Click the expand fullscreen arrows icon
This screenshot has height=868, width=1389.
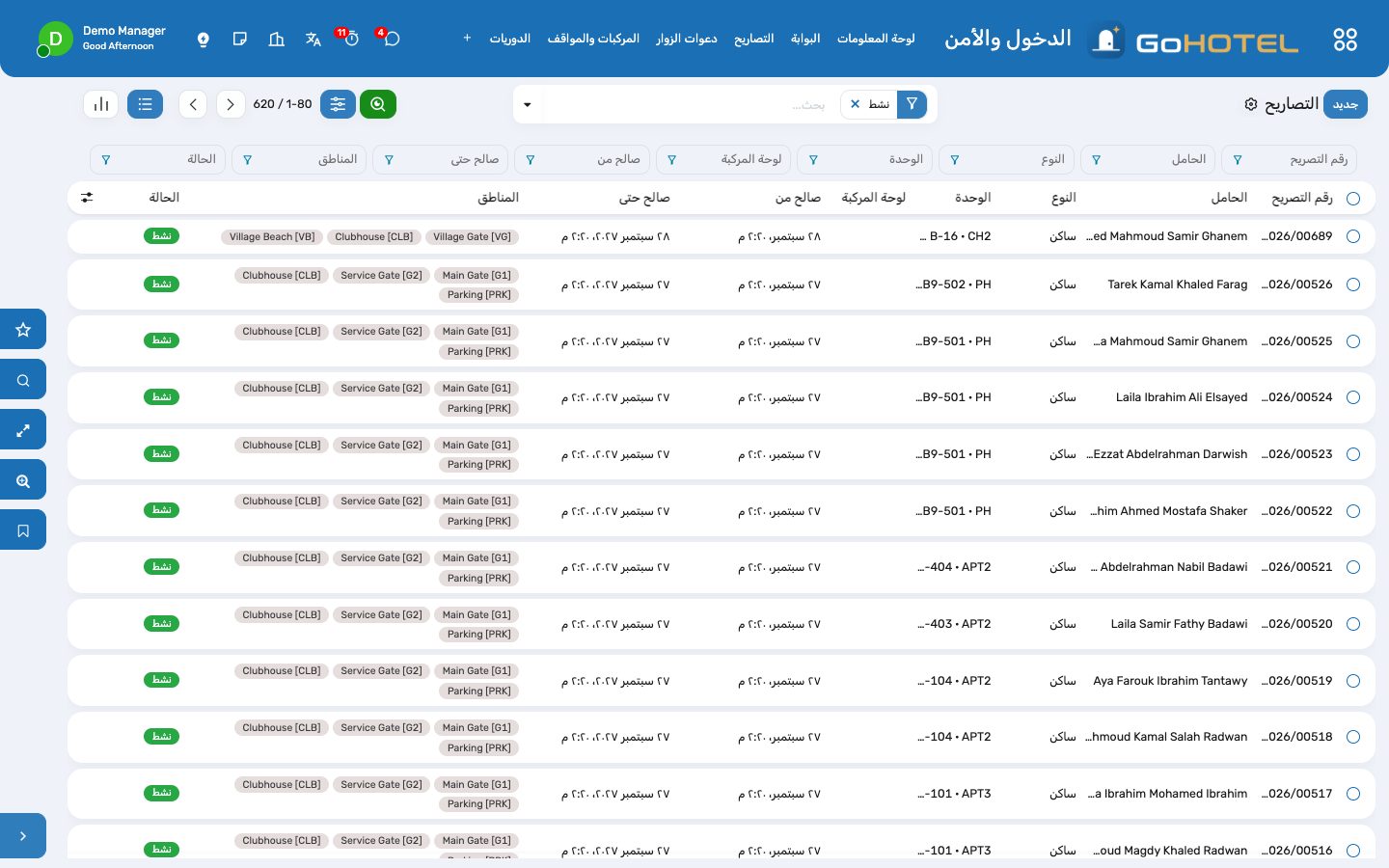(x=23, y=430)
